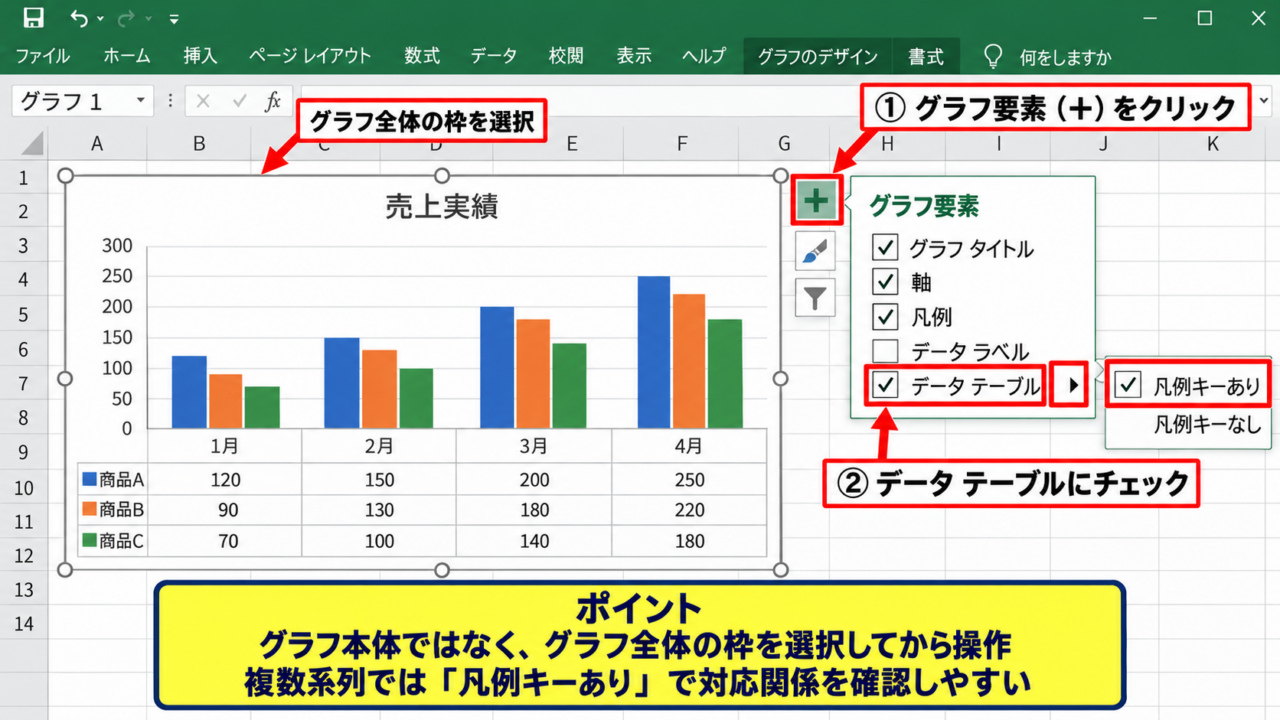Expand データ テーブル submenu arrow
Image resolution: width=1280 pixels, height=720 pixels.
pyautogui.click(x=1074, y=387)
